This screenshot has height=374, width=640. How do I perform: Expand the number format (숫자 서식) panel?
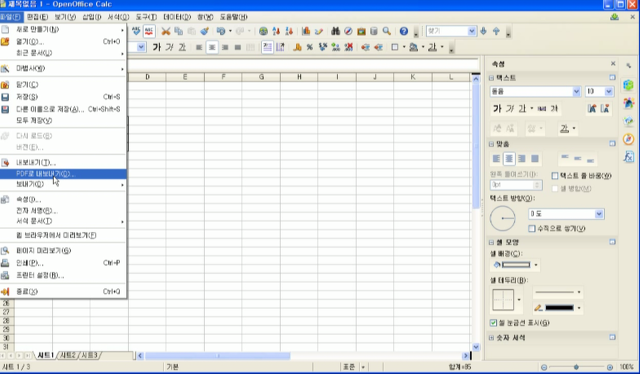491,338
